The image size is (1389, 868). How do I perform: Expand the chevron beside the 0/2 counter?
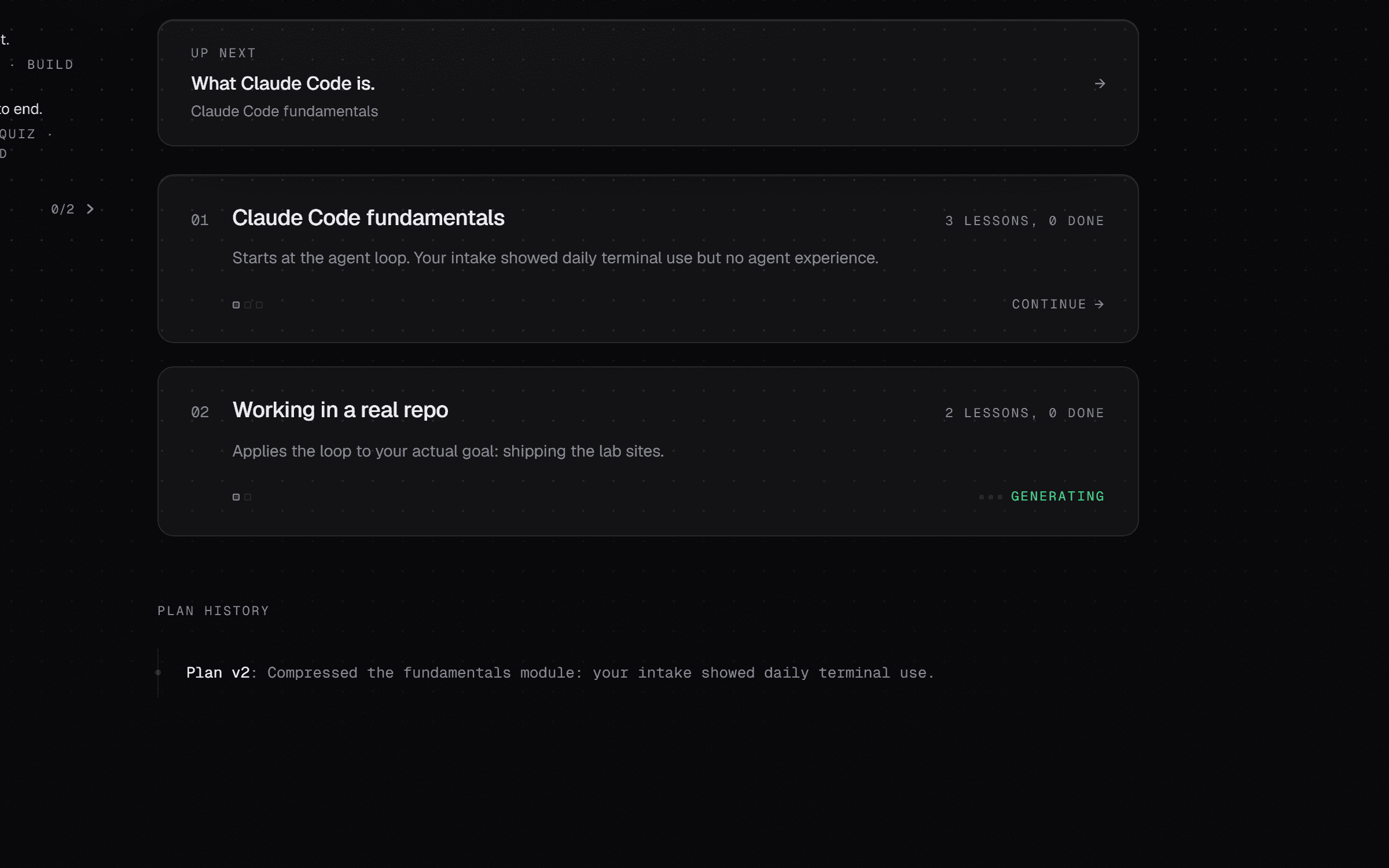[x=90, y=209]
